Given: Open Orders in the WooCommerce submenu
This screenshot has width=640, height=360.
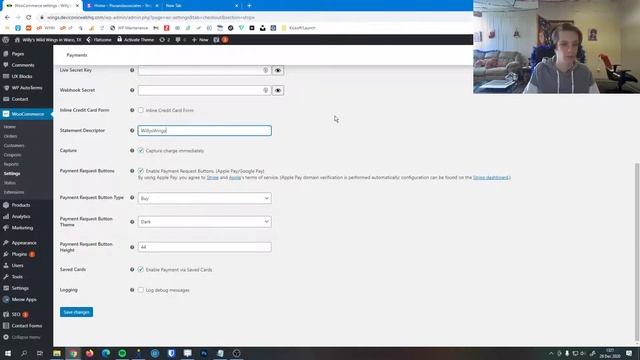Looking at the screenshot, I should click(x=11, y=136).
